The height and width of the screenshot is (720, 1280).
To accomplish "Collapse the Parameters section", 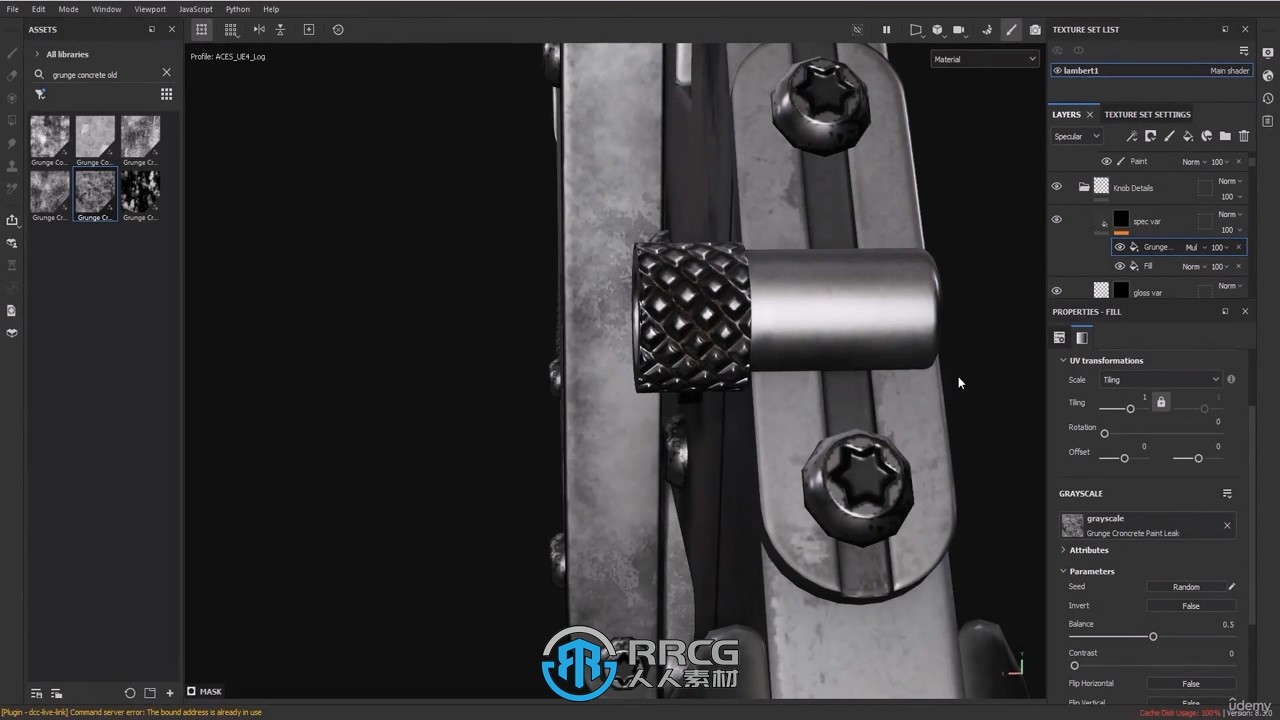I will (x=1063, y=571).
